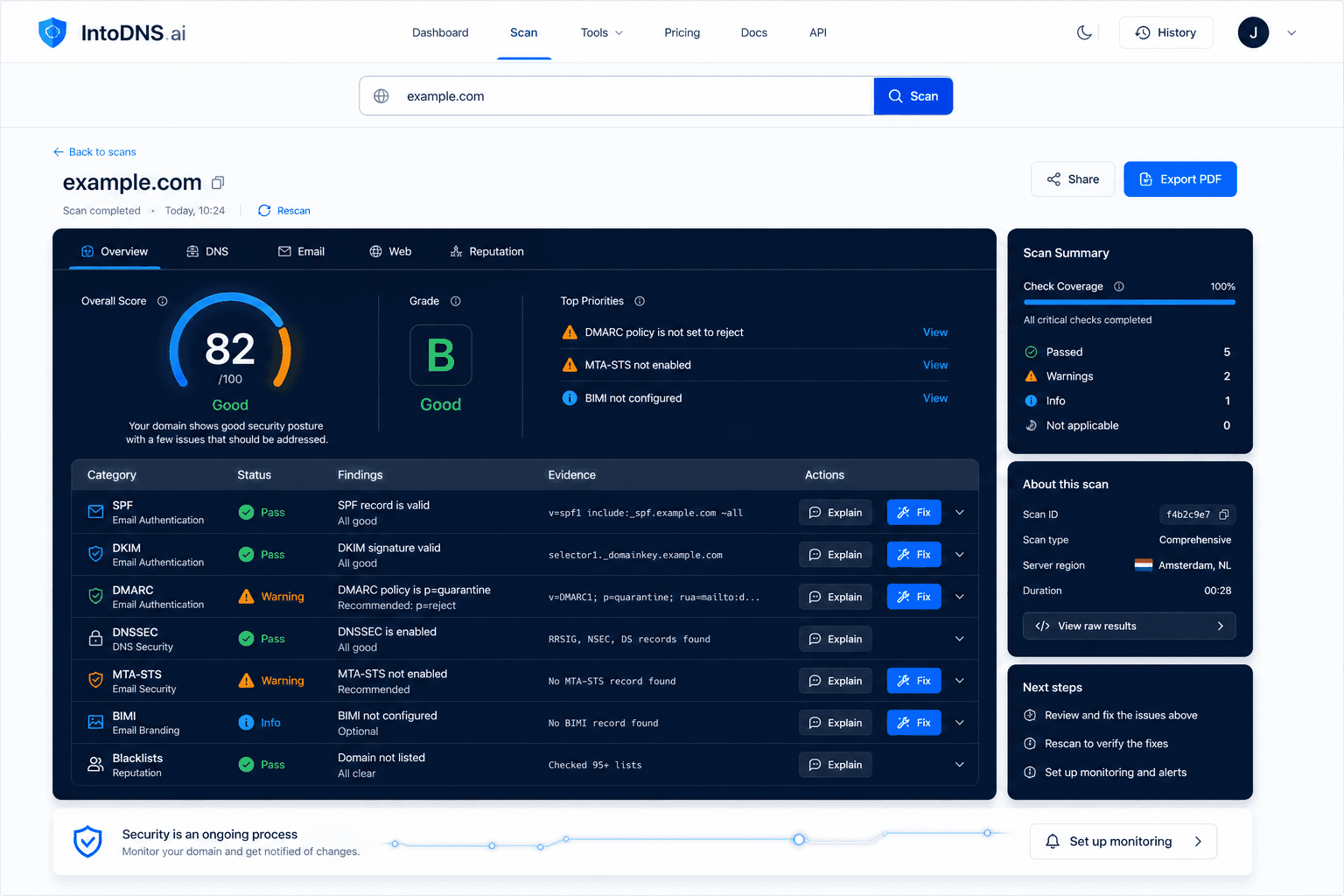Click the domain search input field
The height and width of the screenshot is (896, 1344).
click(x=616, y=96)
